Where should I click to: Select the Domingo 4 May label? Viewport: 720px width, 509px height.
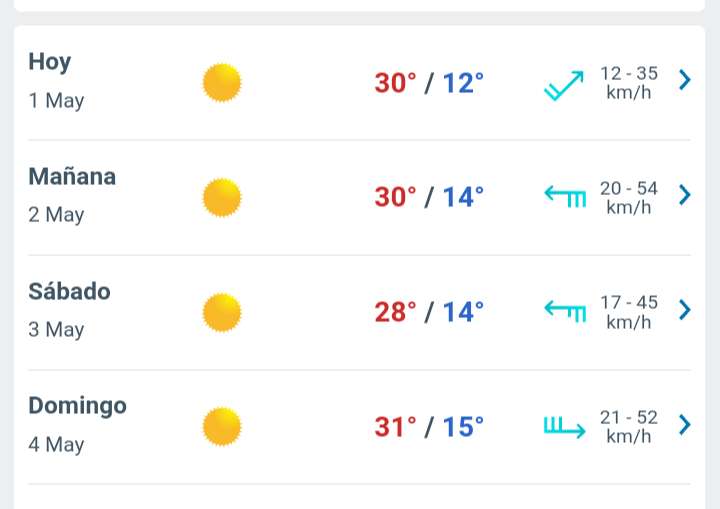pos(77,425)
